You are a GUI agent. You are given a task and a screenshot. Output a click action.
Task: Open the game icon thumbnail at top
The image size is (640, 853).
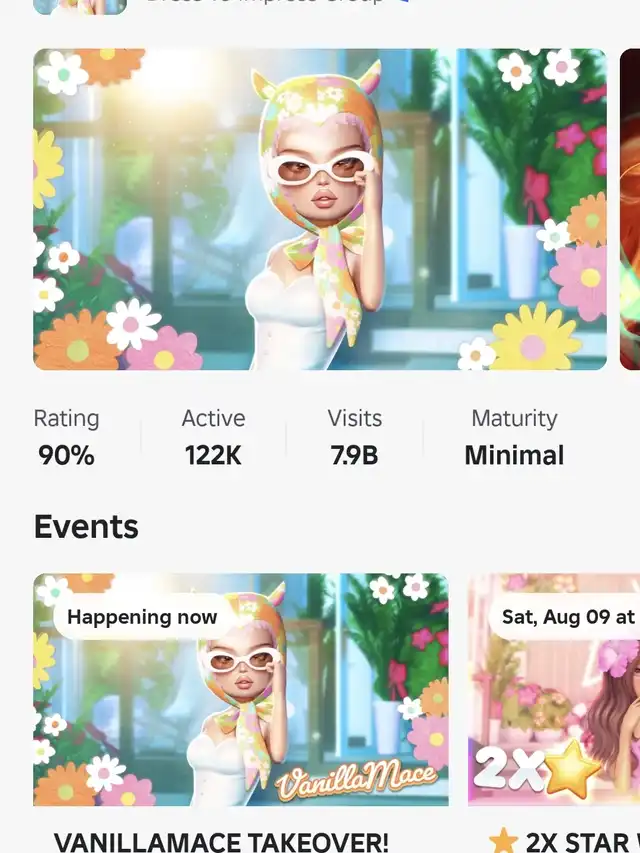click(80, 6)
